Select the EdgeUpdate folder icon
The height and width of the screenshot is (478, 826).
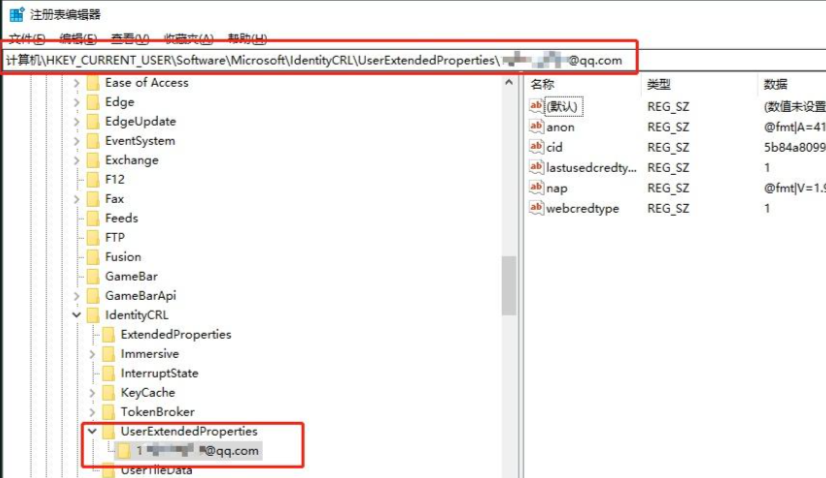tap(93, 122)
